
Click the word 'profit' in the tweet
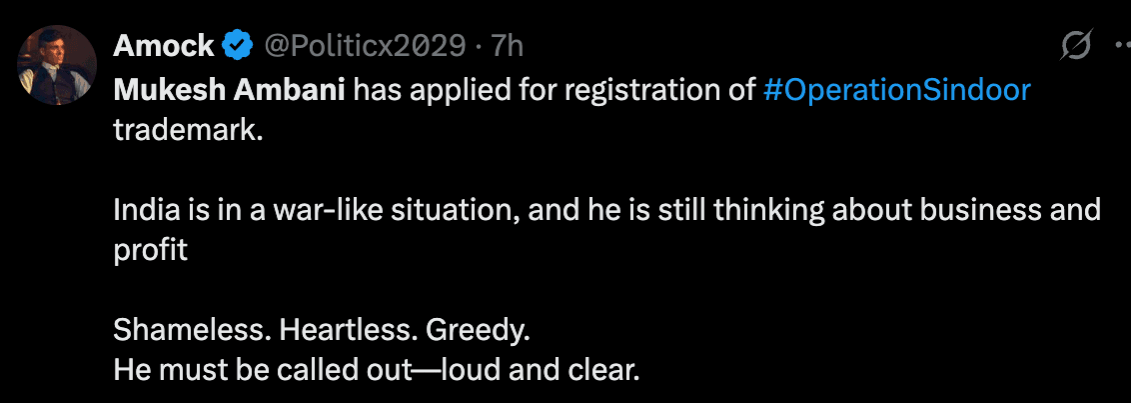(x=151, y=252)
